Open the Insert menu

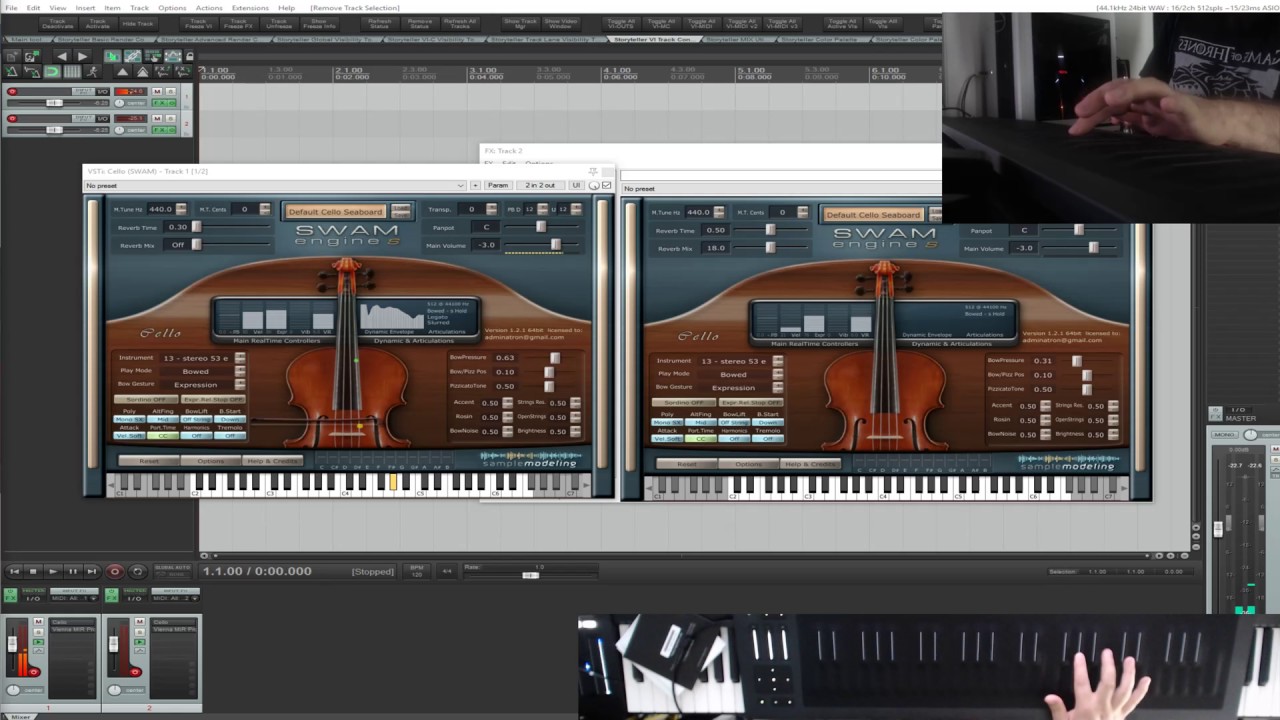pyautogui.click(x=85, y=7)
